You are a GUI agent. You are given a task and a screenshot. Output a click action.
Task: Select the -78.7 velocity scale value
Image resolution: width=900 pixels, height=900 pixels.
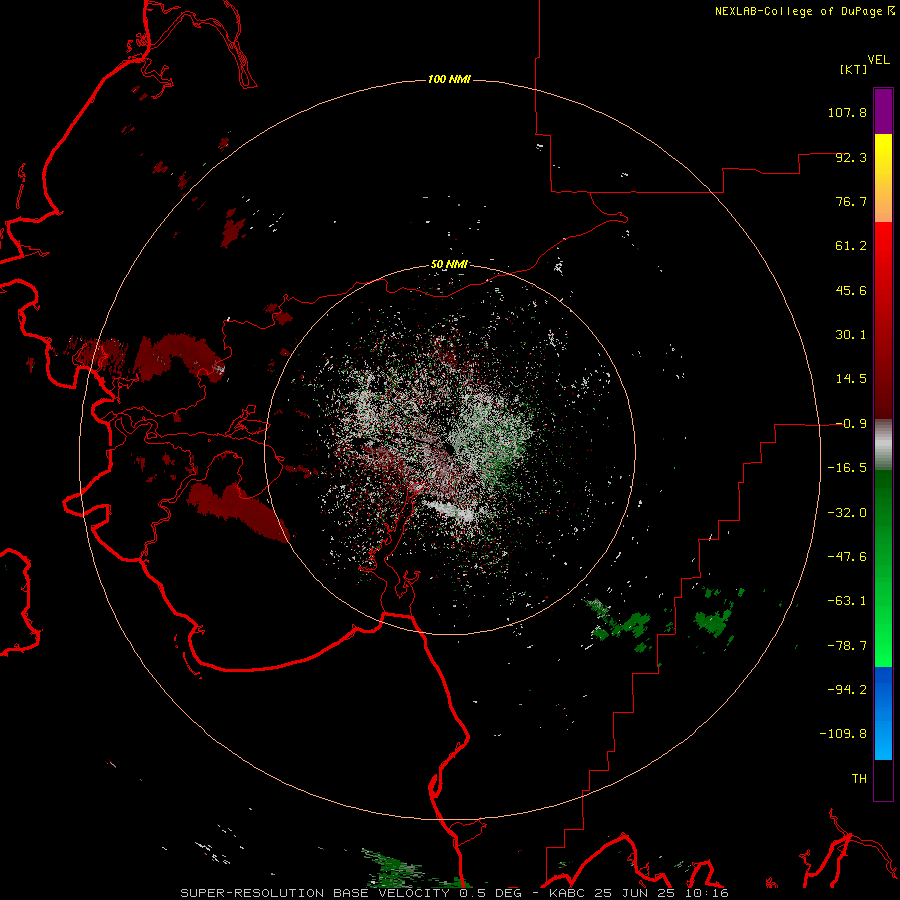coord(847,646)
